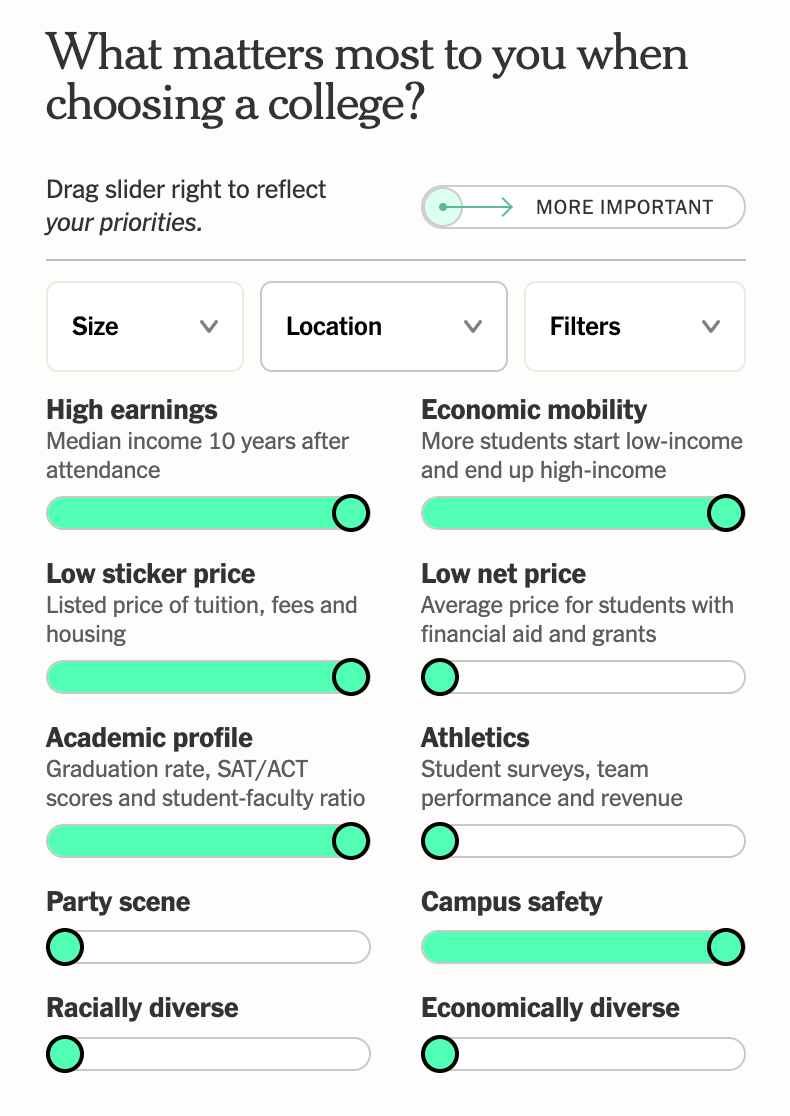Click the Racially diverse slider handle
Viewport: 790px width, 1116px height.
65,1054
